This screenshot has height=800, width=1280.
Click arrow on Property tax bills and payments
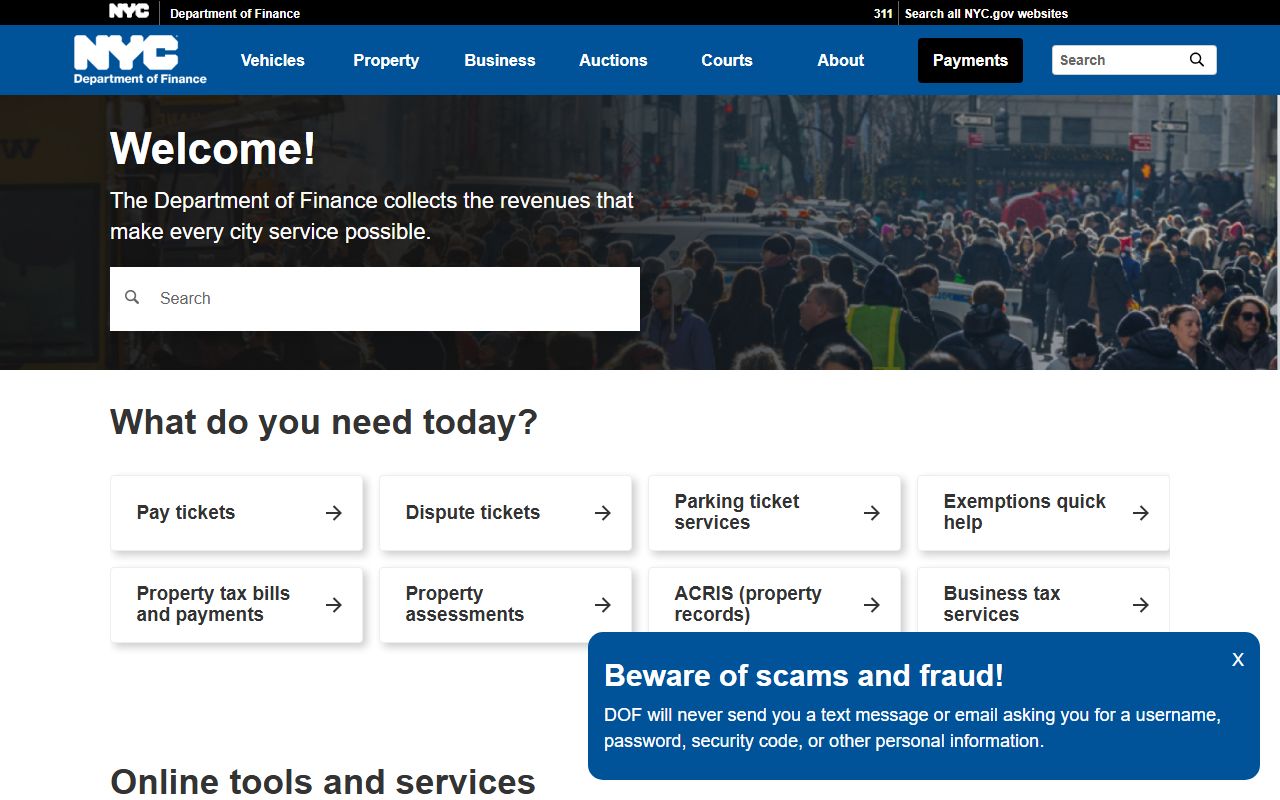click(334, 605)
